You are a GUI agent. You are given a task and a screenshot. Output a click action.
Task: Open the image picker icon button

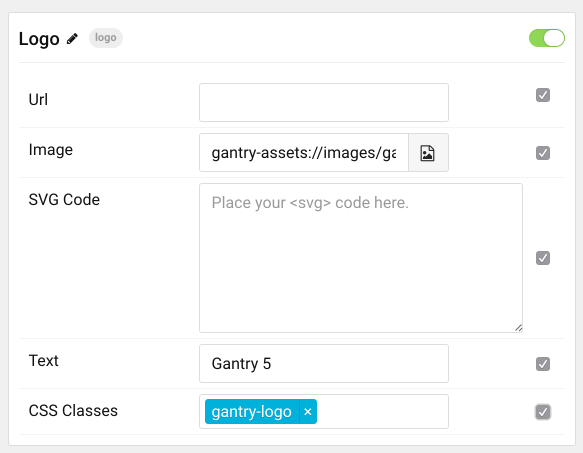point(428,153)
